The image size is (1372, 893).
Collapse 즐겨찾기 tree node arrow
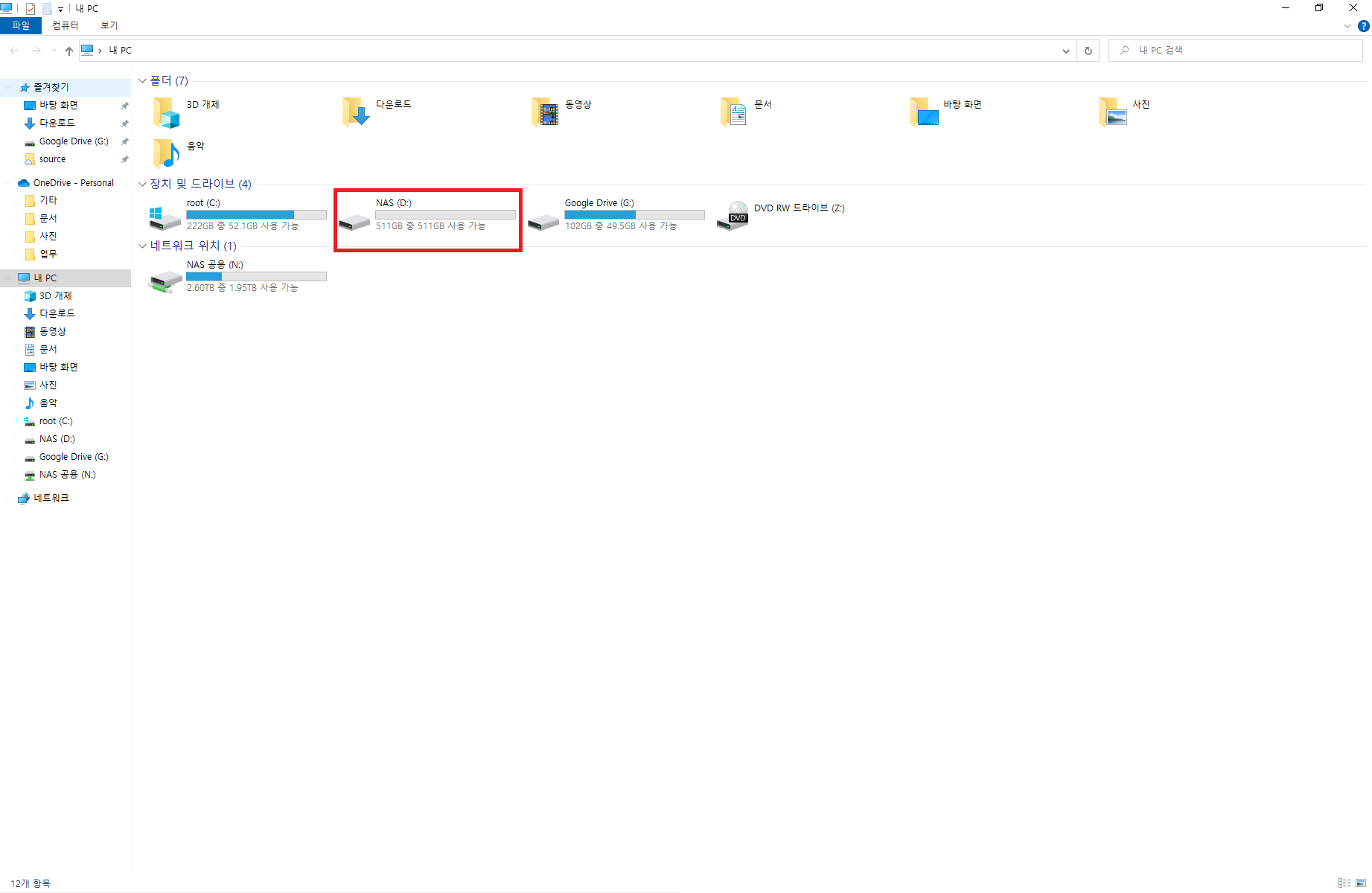click(8, 87)
